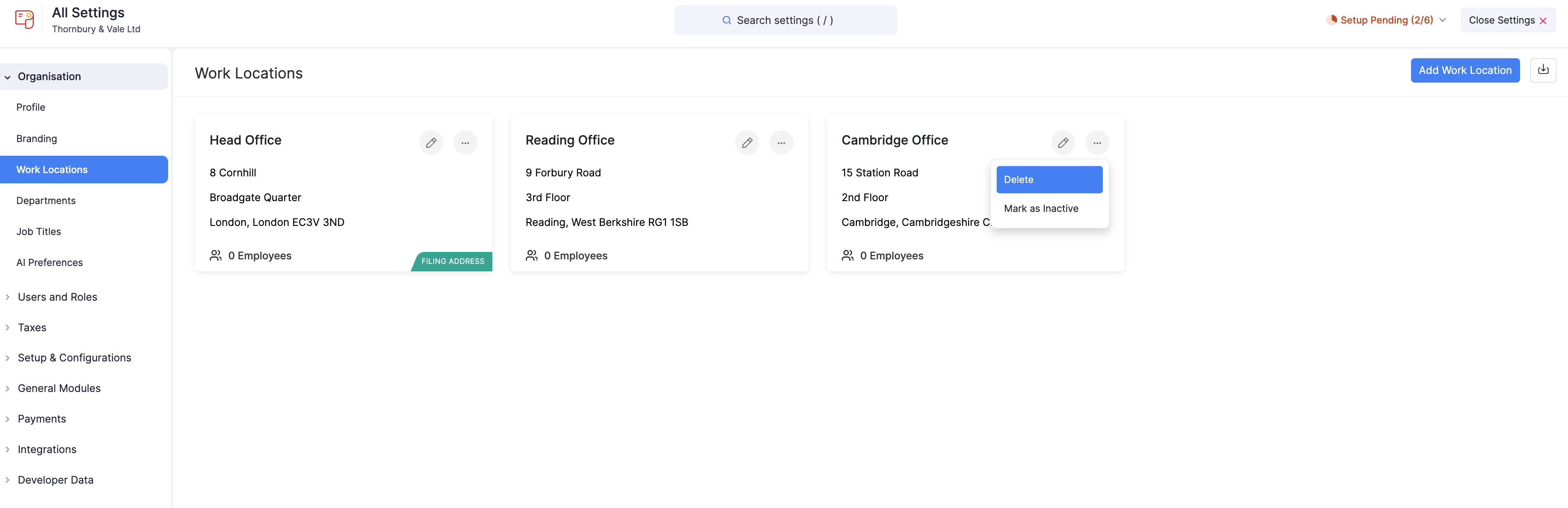Image resolution: width=1568 pixels, height=508 pixels.
Task: Click the app logo icon
Action: click(24, 19)
